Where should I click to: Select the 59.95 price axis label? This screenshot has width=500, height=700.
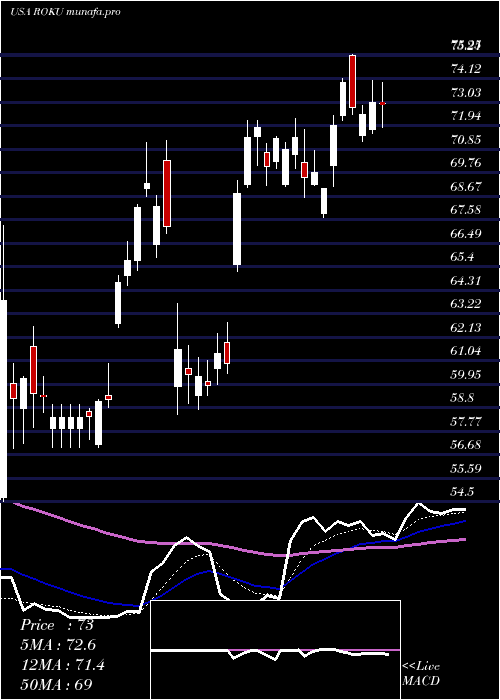[466, 375]
